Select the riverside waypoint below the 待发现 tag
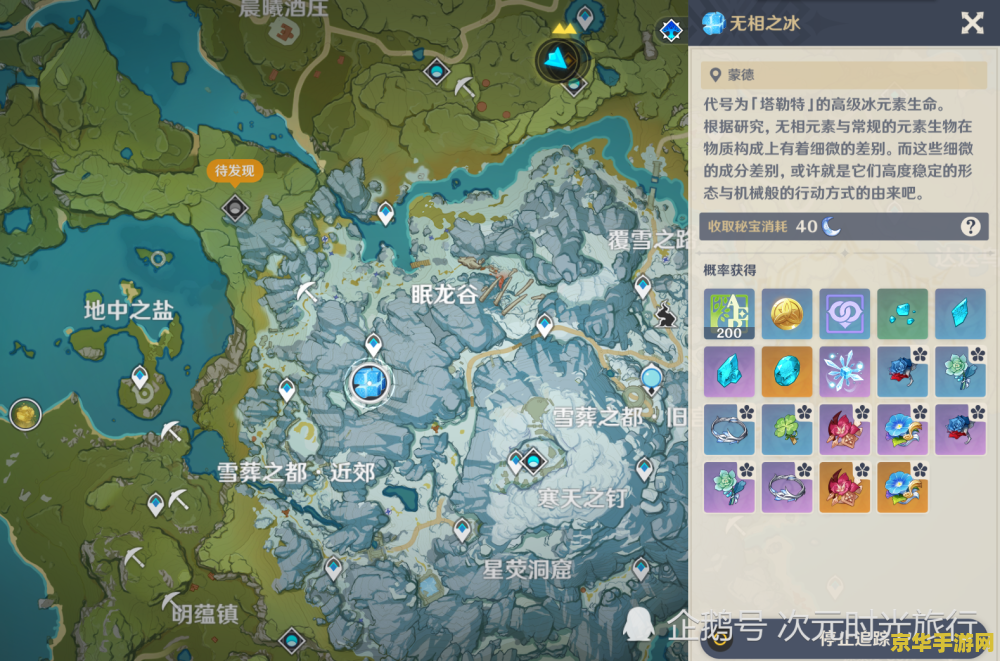The width and height of the screenshot is (1000, 661). point(385,212)
